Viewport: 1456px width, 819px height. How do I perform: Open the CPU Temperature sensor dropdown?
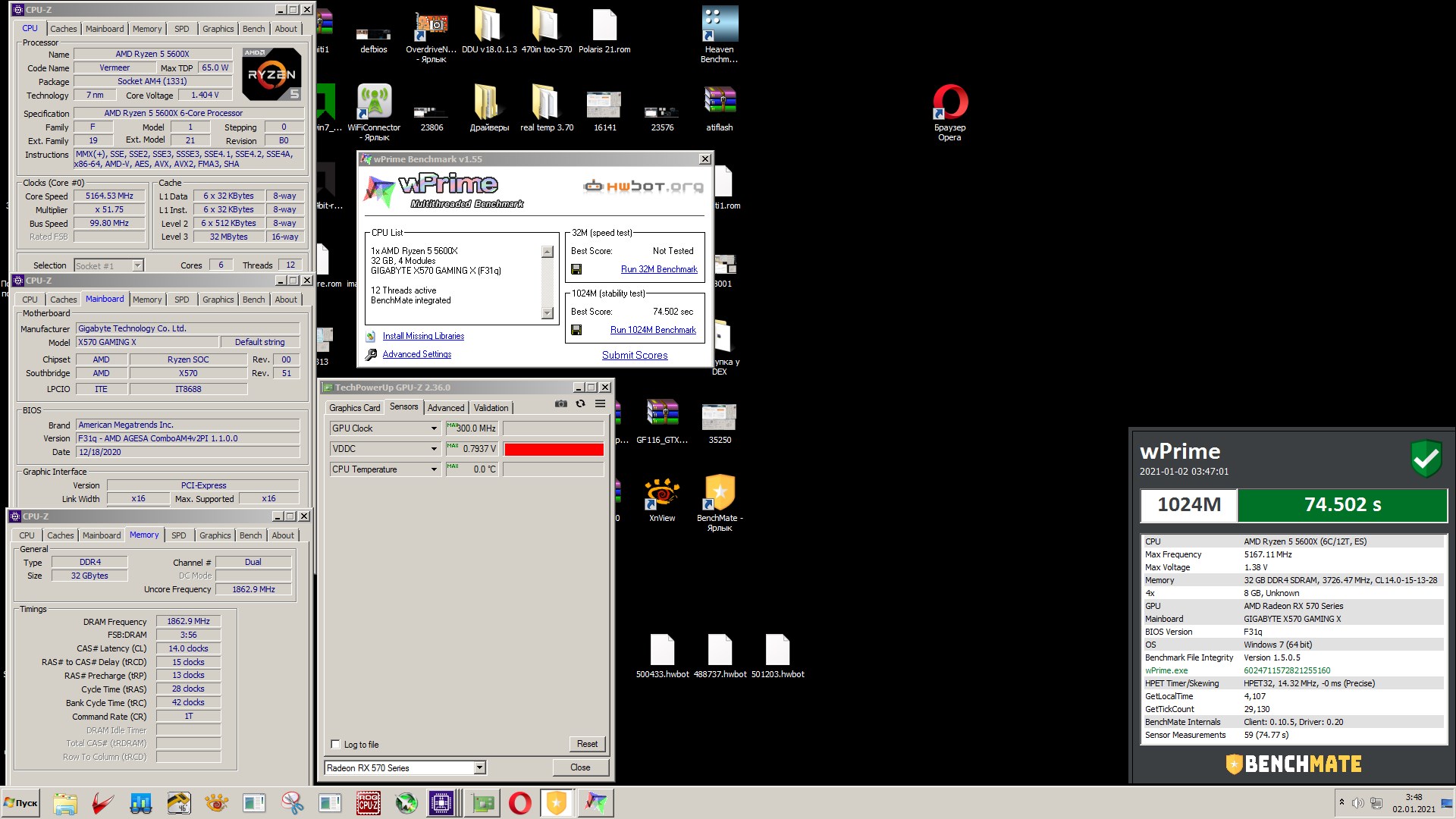point(434,469)
